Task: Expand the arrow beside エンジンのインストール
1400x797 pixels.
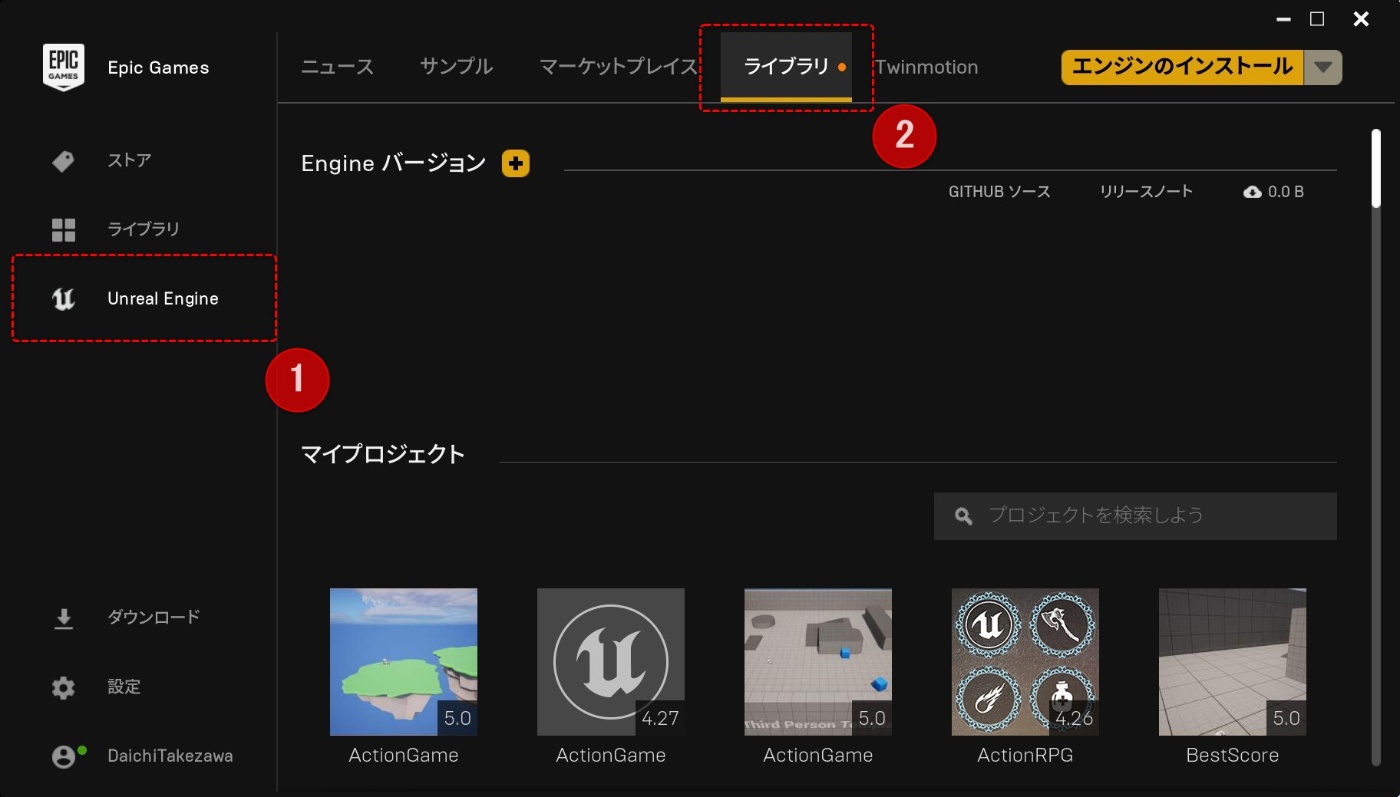Action: click(1323, 67)
